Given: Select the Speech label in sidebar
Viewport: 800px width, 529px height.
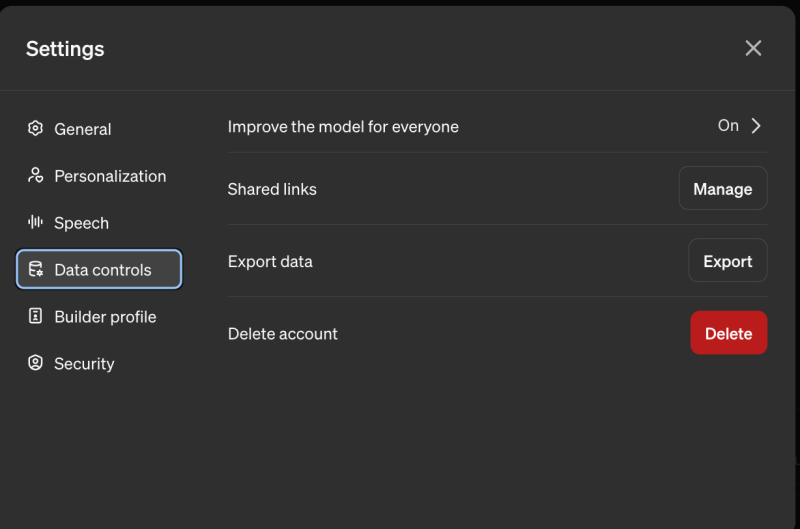Looking at the screenshot, I should 81,223.
